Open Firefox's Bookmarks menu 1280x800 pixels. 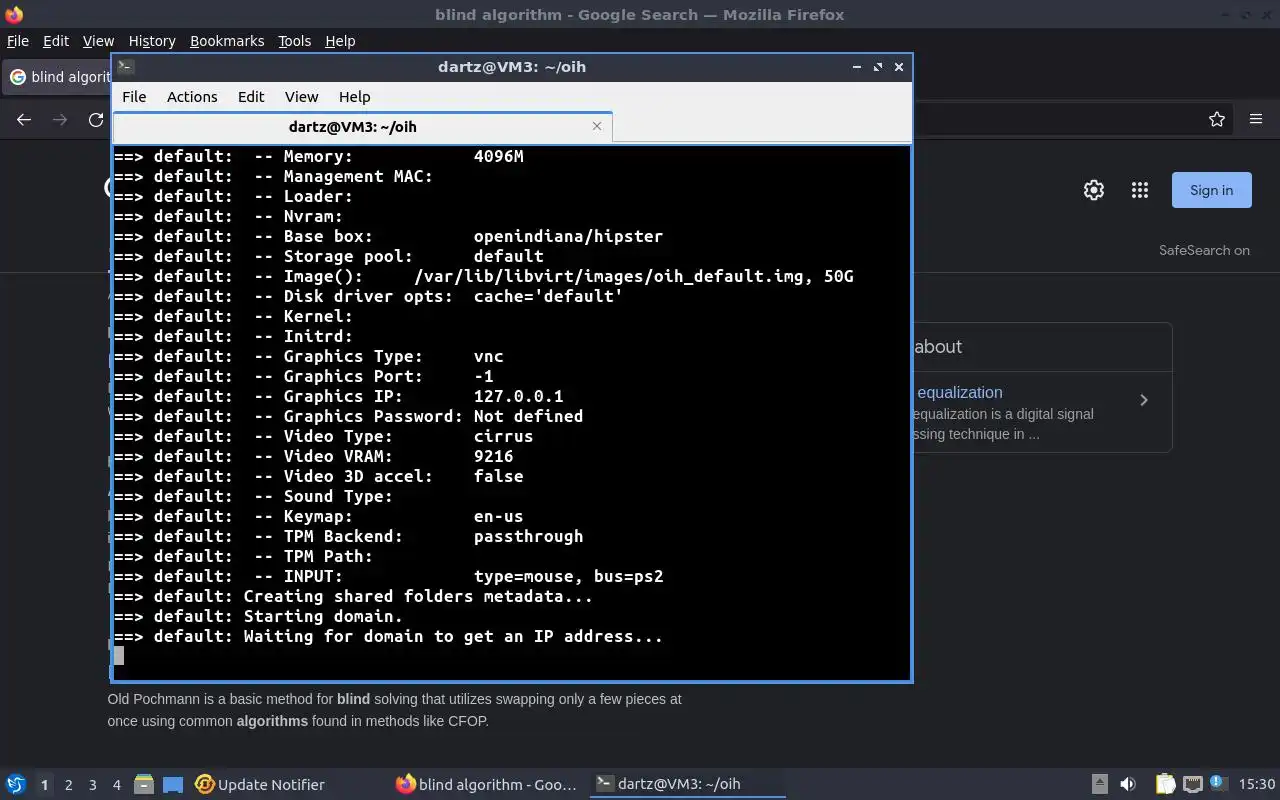click(x=227, y=41)
